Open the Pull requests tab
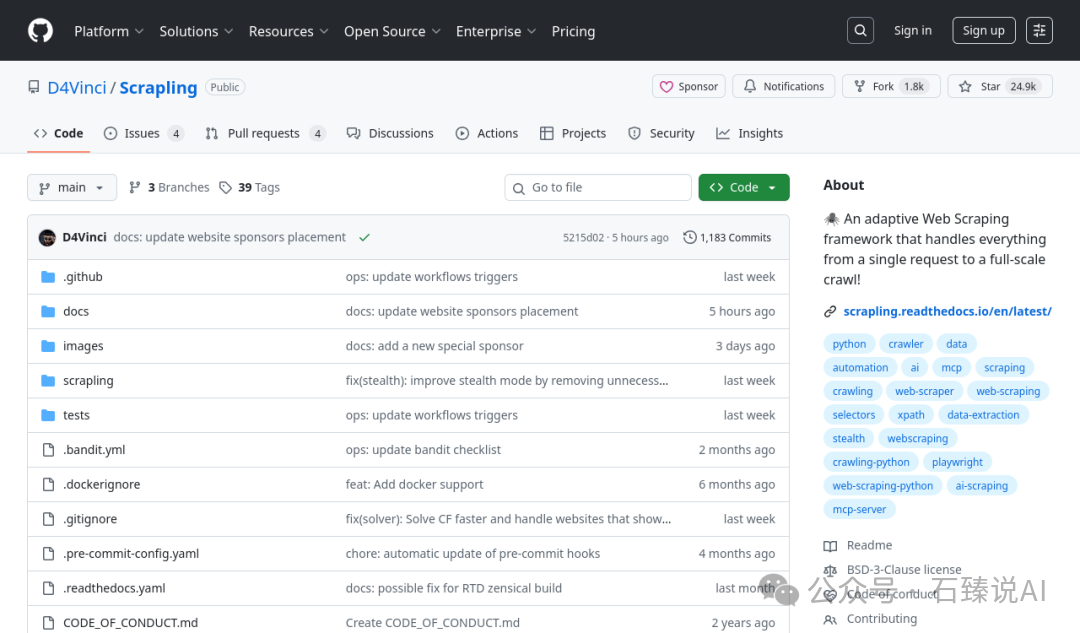The width and height of the screenshot is (1080, 633). coord(253,133)
